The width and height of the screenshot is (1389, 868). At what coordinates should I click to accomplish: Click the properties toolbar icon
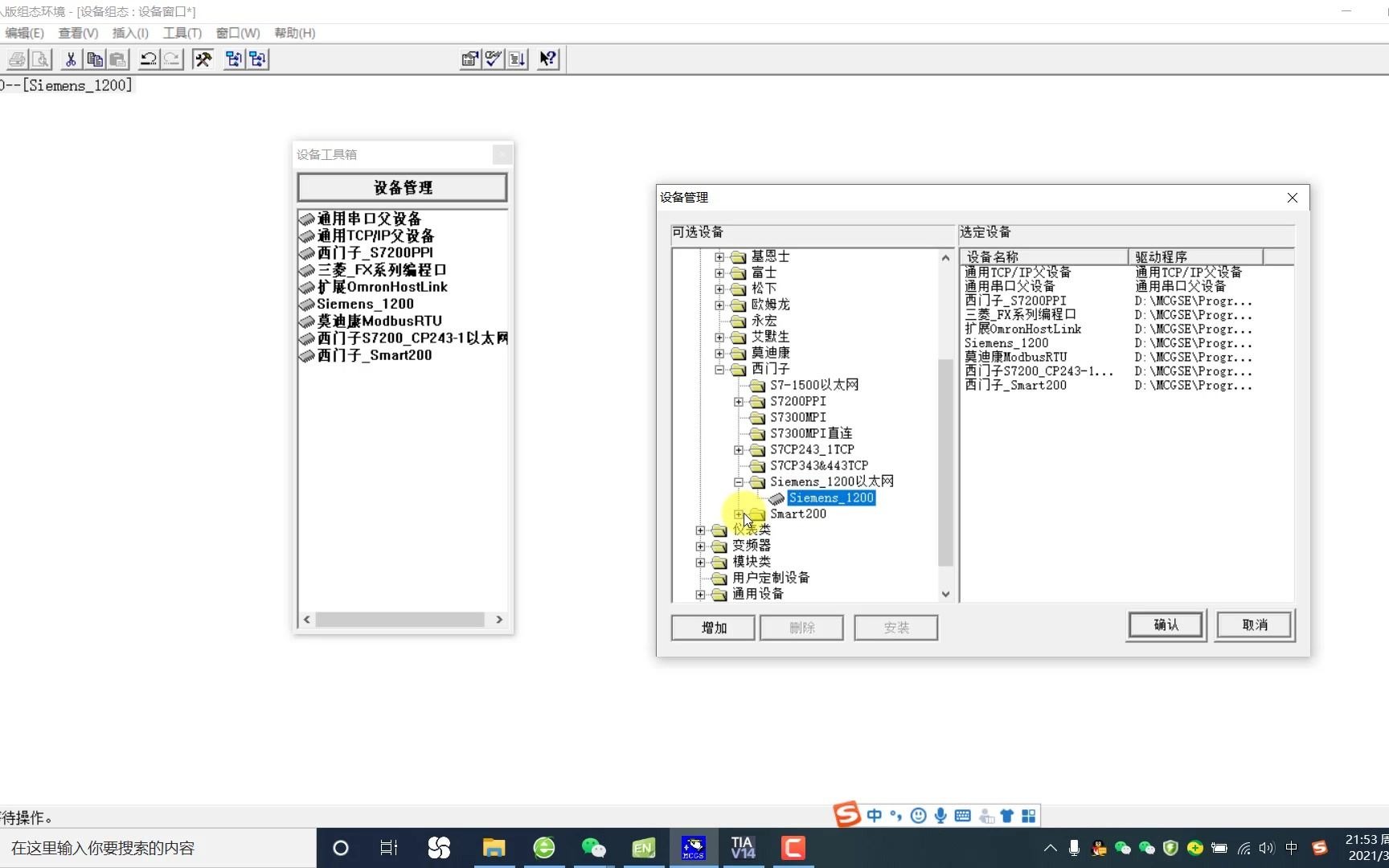click(x=470, y=59)
